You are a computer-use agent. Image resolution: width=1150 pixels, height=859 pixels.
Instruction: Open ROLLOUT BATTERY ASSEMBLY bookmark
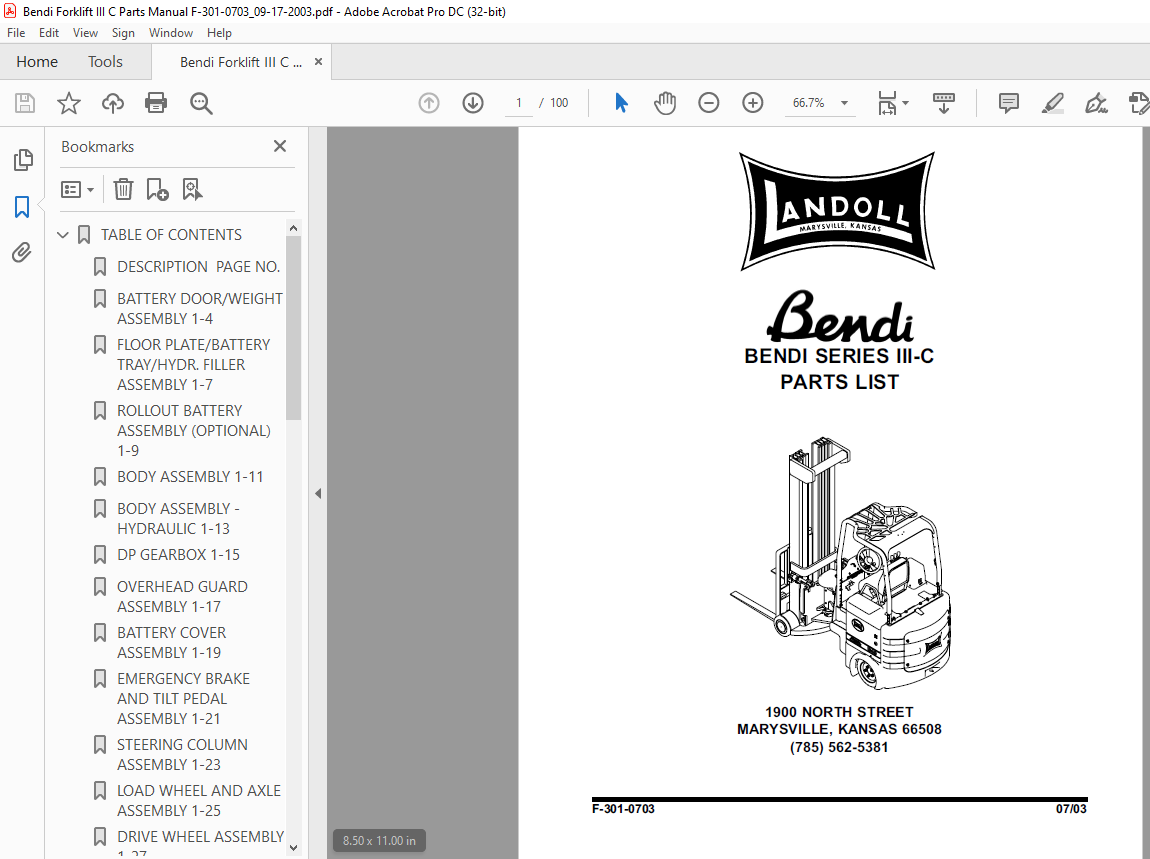pos(194,431)
